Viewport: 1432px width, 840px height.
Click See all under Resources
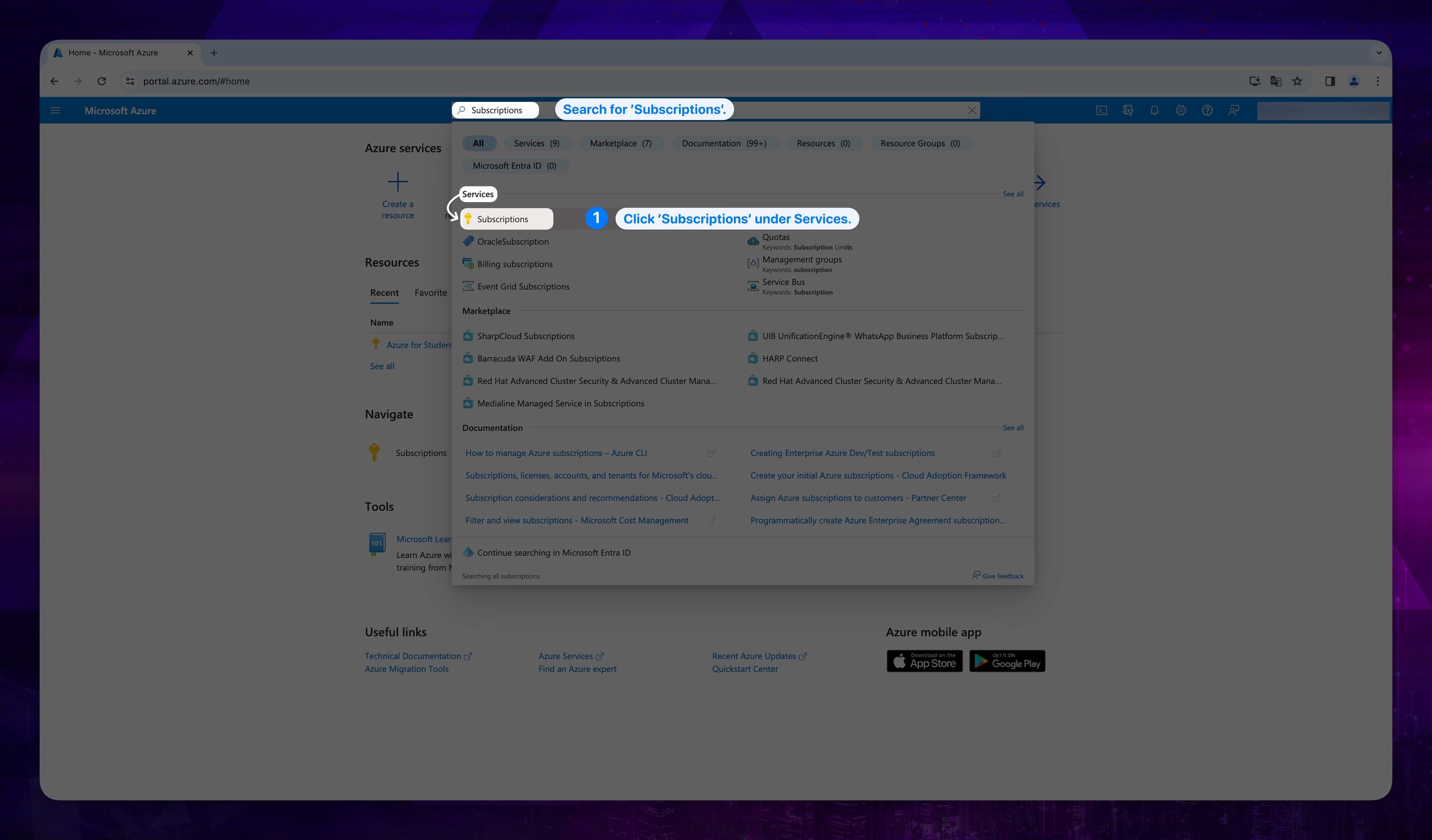pyautogui.click(x=382, y=366)
